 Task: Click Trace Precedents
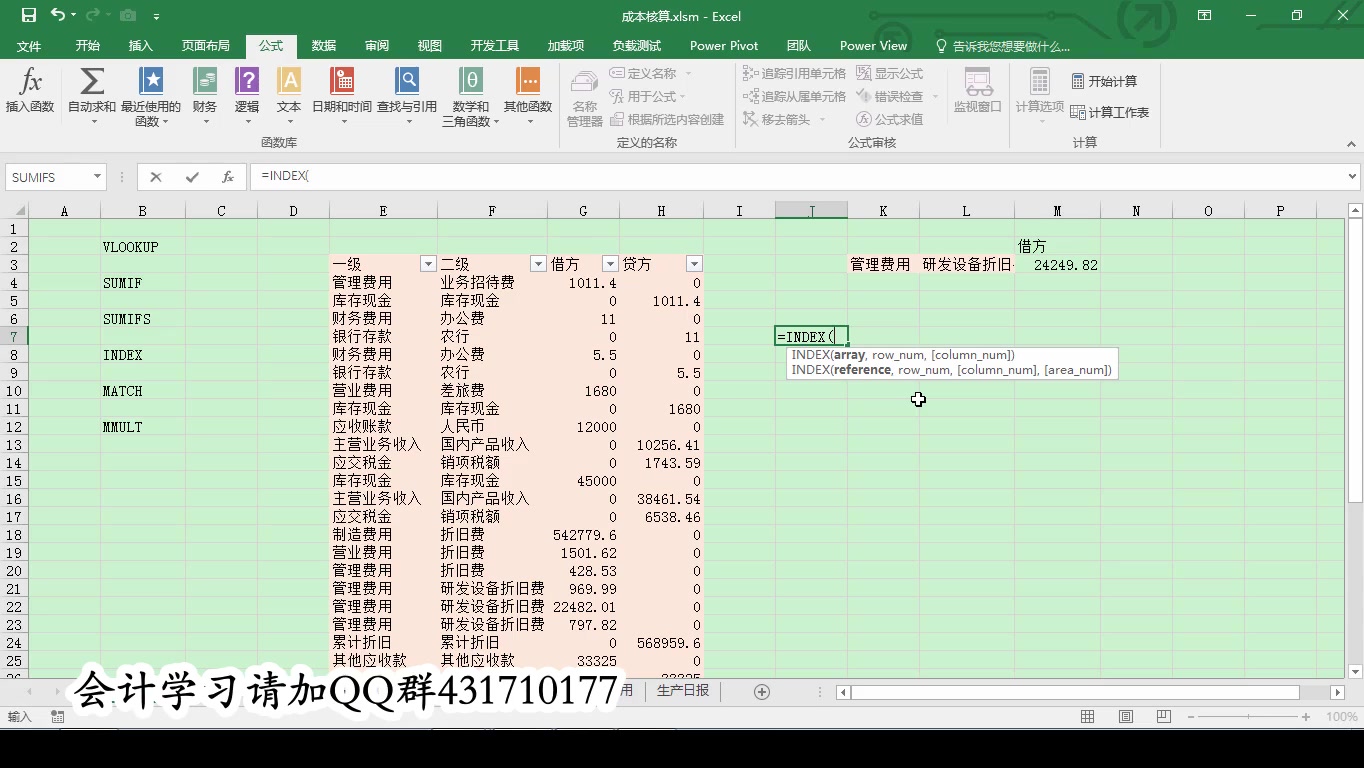pyautogui.click(x=795, y=73)
